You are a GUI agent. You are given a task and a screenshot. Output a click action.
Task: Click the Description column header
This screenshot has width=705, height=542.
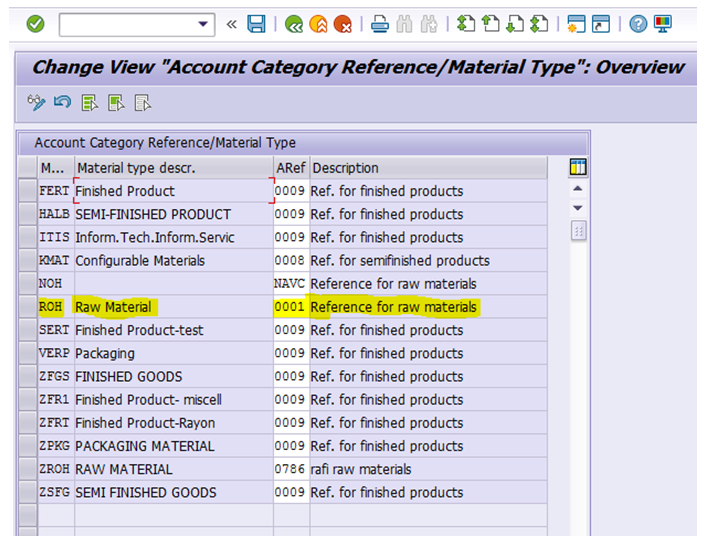tap(428, 168)
